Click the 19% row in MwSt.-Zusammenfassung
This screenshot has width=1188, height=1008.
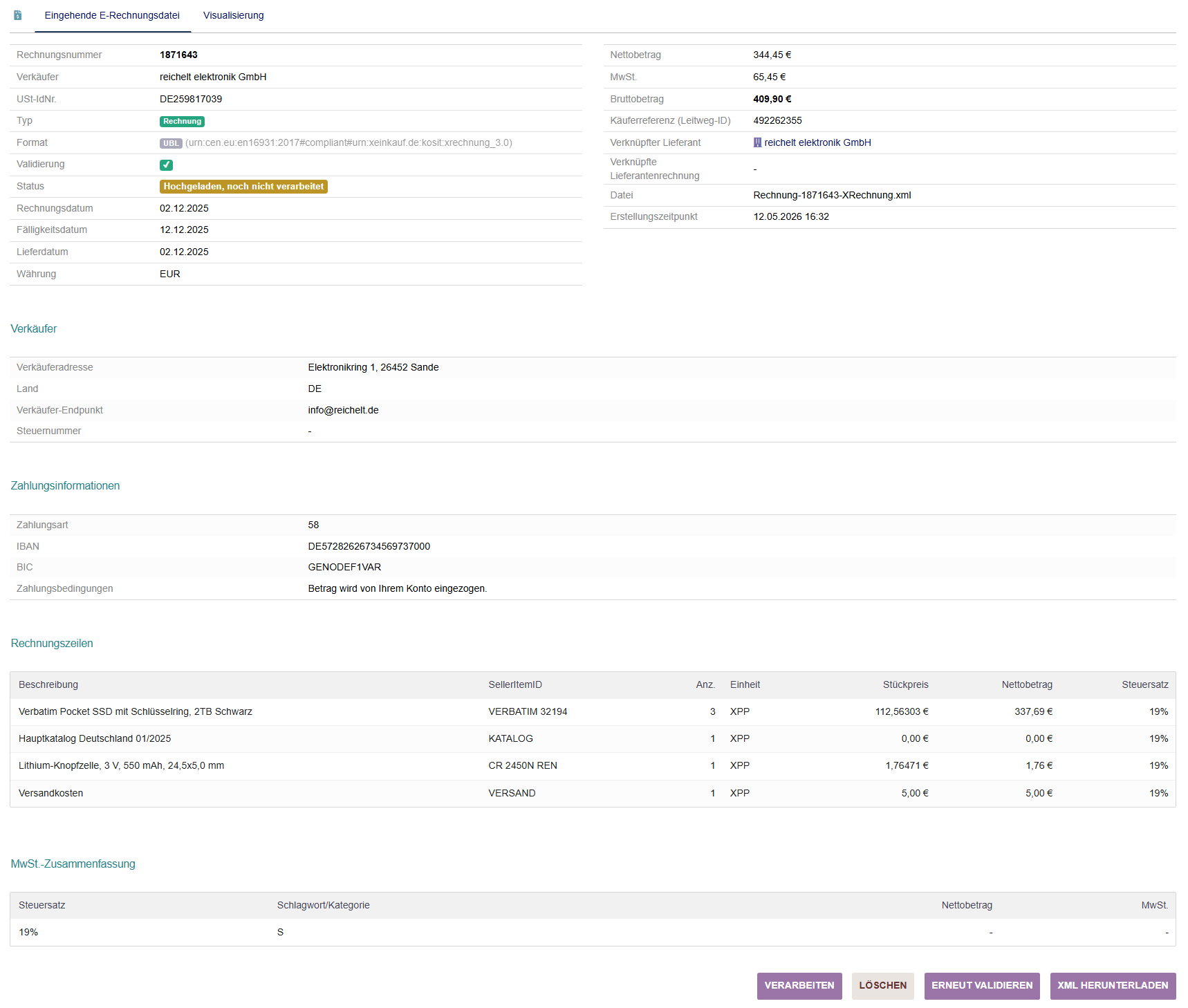593,933
